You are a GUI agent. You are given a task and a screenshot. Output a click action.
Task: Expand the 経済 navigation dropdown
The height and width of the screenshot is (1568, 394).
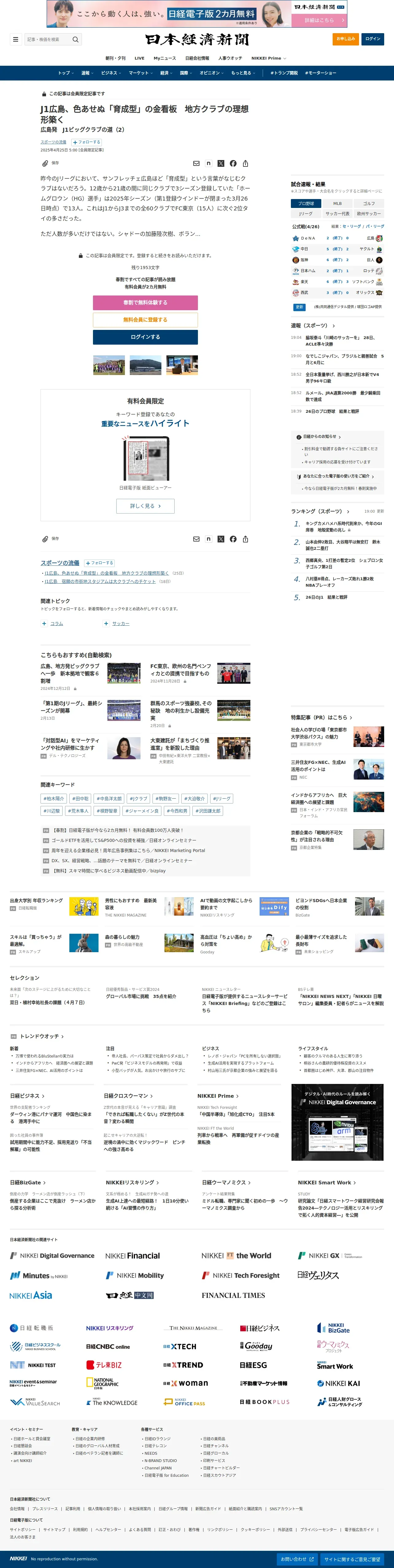pyautogui.click(x=167, y=73)
